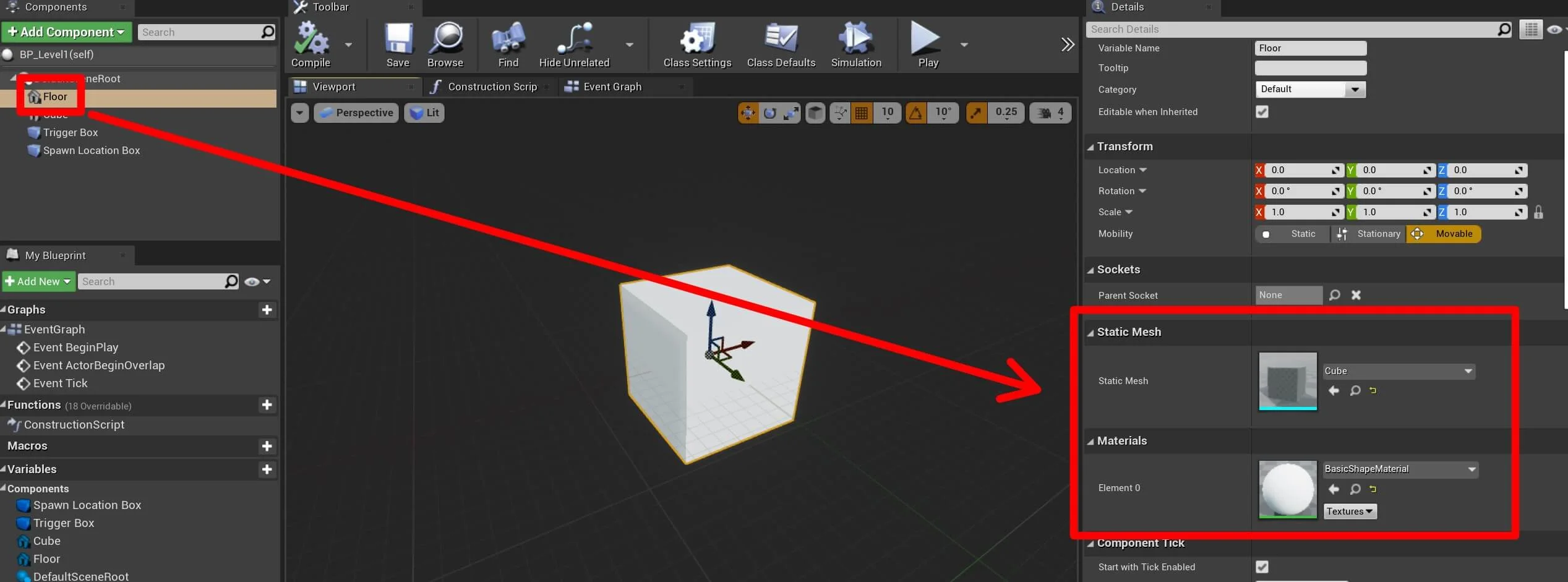The image size is (1568, 582).
Task: Toggle Start with Tick Enabled checkbox
Action: click(x=1262, y=567)
